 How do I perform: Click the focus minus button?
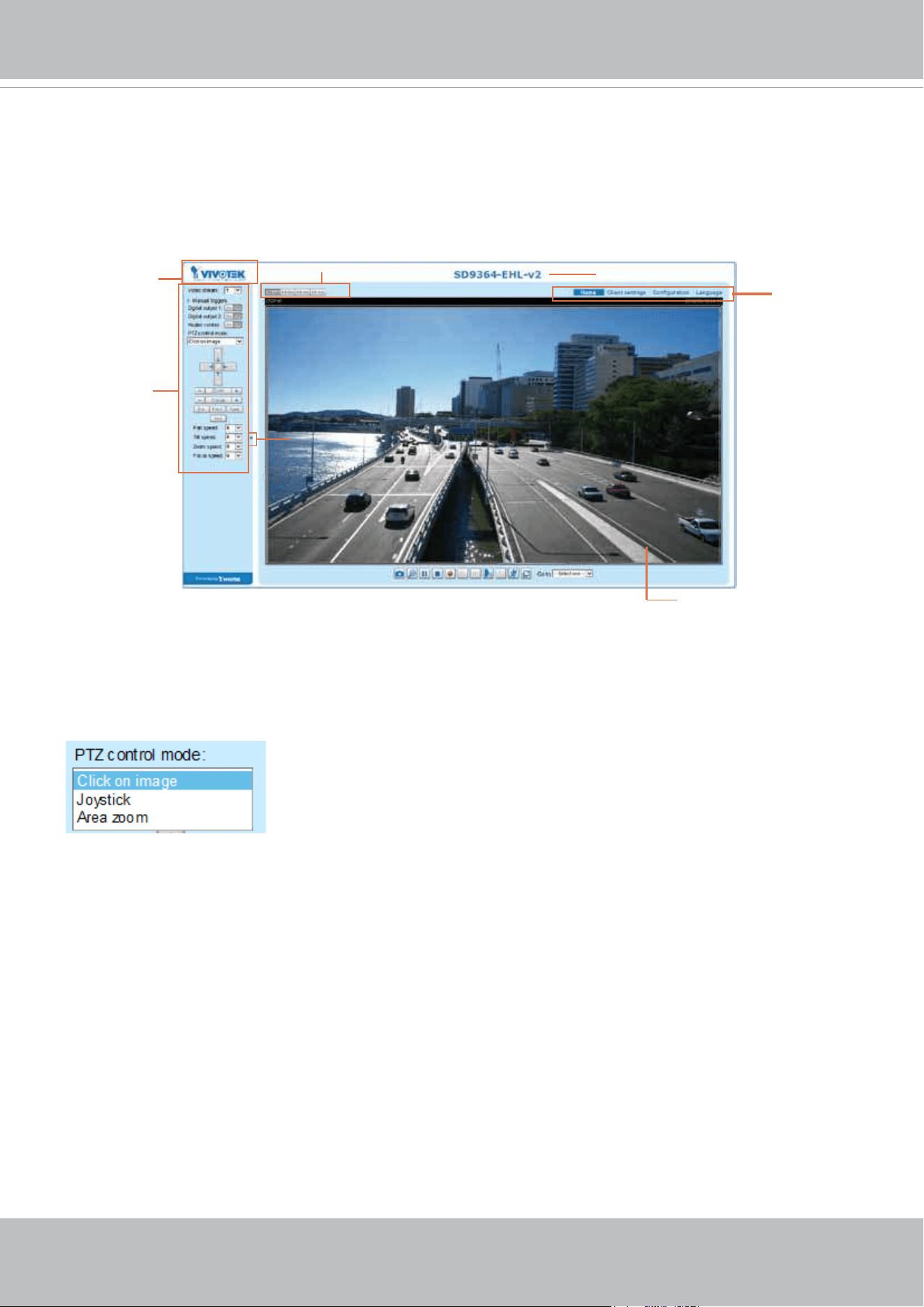point(200,400)
